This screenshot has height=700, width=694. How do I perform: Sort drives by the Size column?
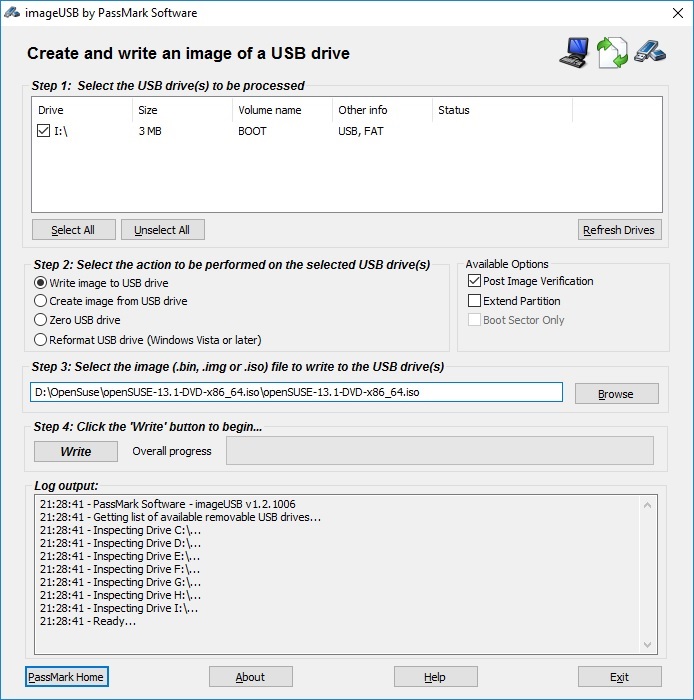182,110
